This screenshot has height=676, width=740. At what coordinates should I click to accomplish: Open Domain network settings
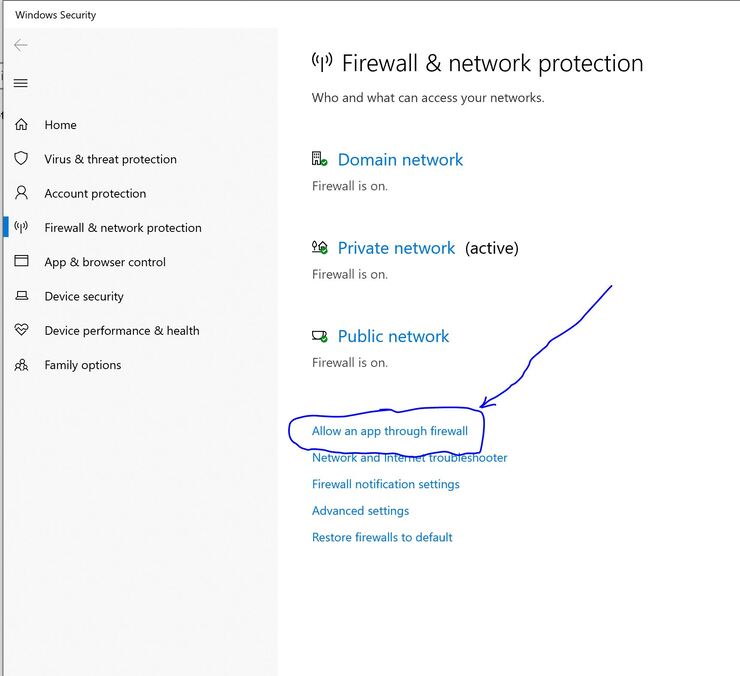point(400,160)
